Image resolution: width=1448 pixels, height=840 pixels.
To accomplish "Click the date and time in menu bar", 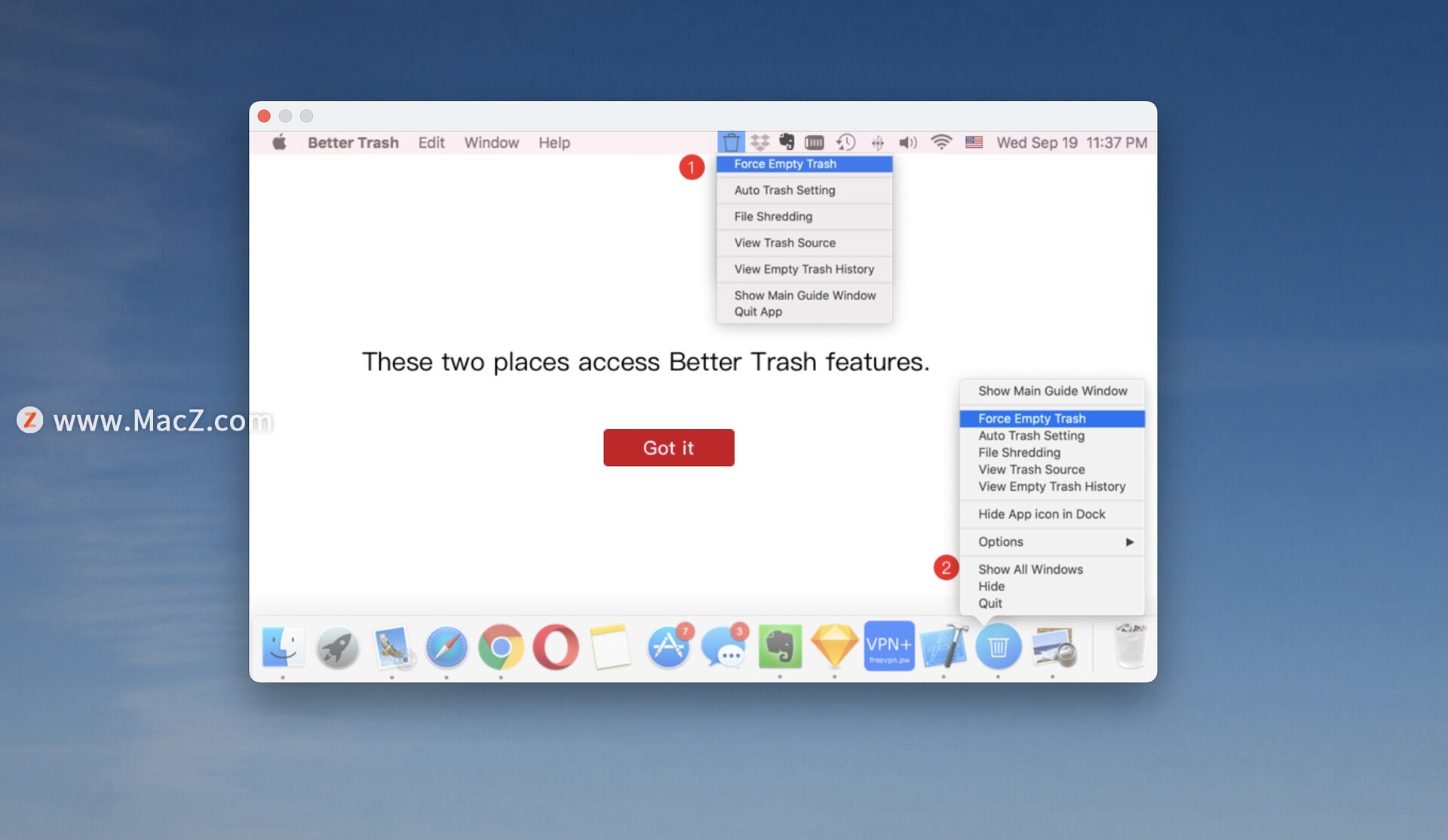I will point(1072,143).
